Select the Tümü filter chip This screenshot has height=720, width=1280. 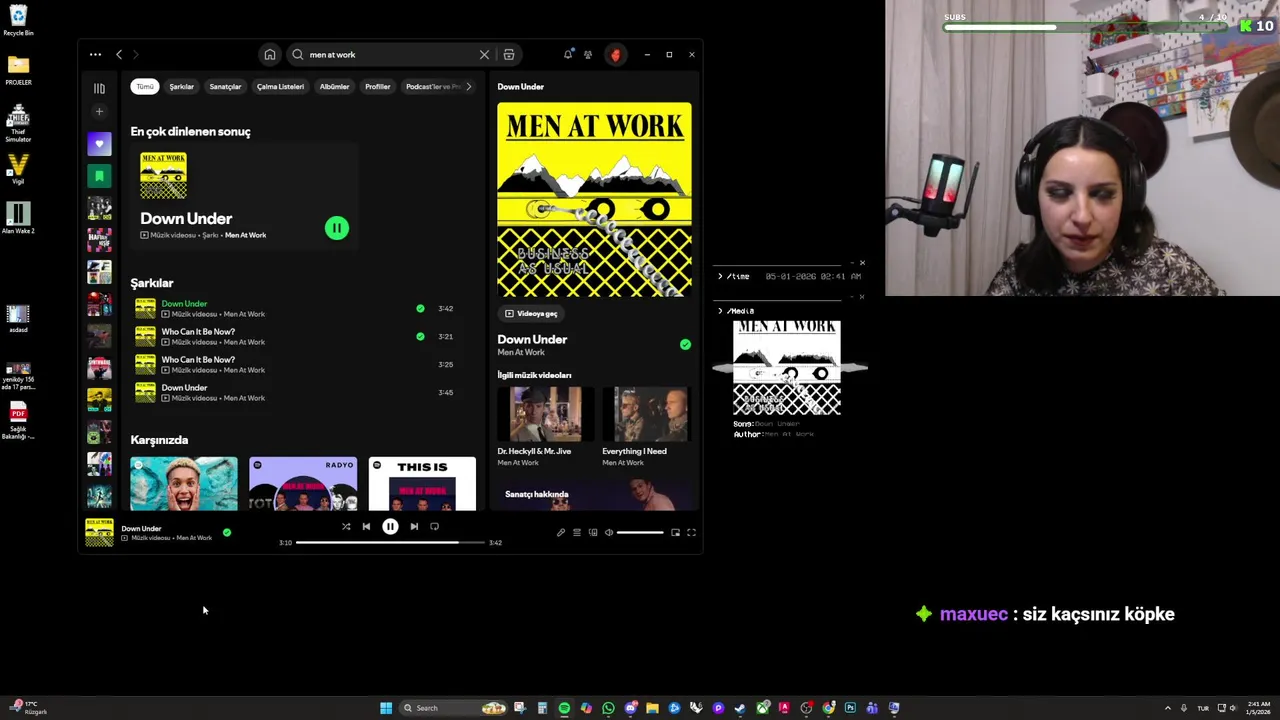145,86
